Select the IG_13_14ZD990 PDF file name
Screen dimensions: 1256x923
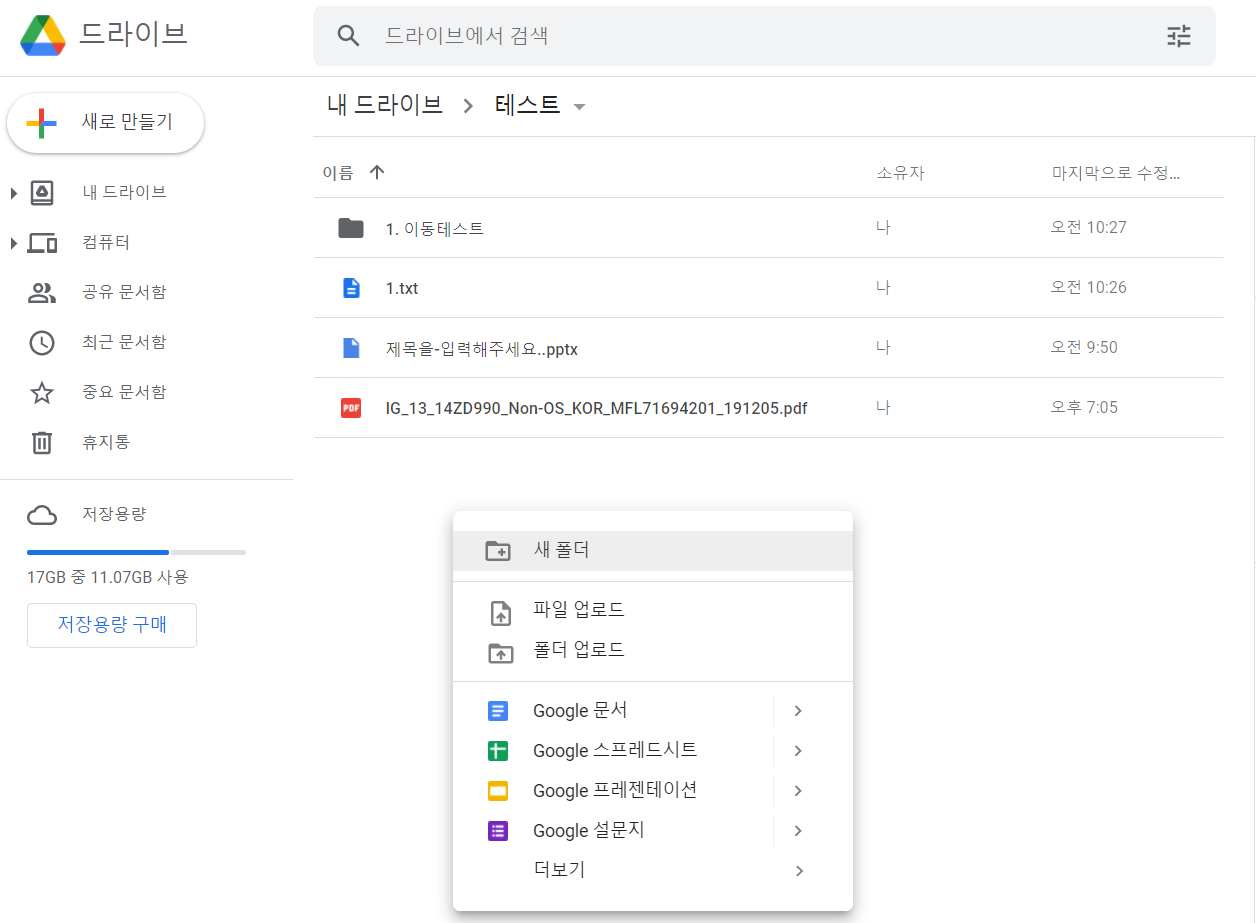pyautogui.click(x=597, y=408)
